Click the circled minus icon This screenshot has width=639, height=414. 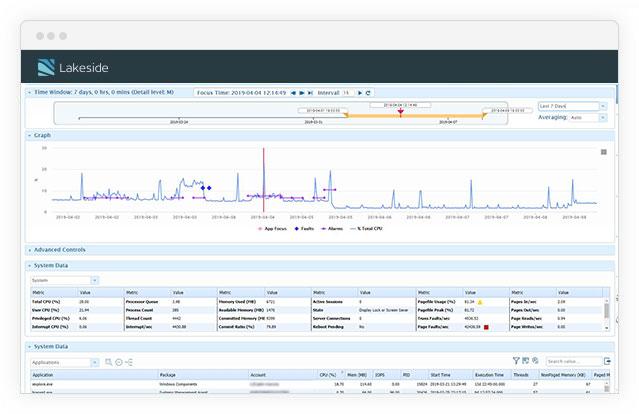[119, 362]
